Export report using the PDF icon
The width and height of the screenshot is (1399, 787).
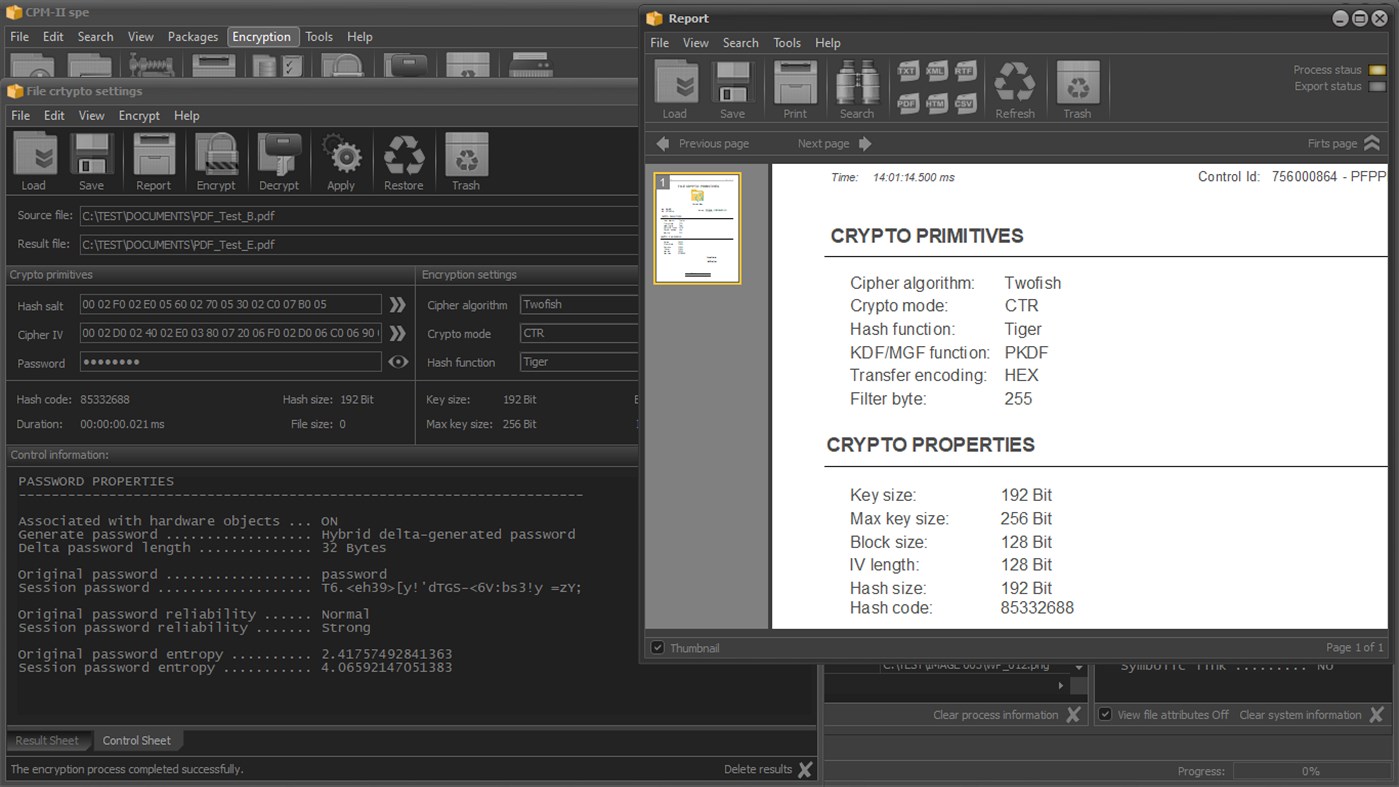906,103
